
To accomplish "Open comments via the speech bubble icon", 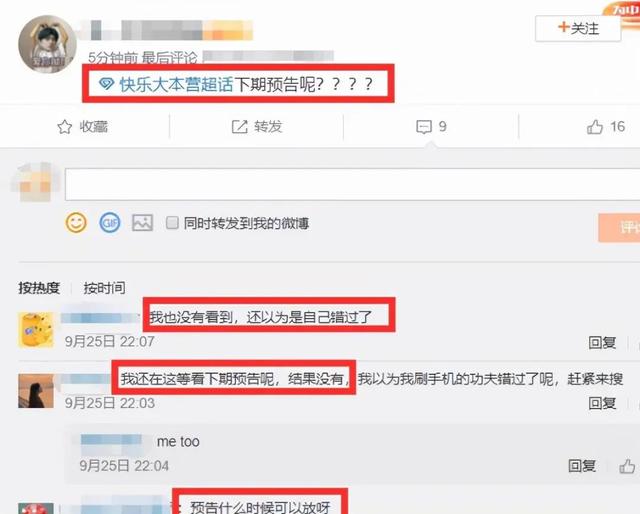I will point(424,127).
